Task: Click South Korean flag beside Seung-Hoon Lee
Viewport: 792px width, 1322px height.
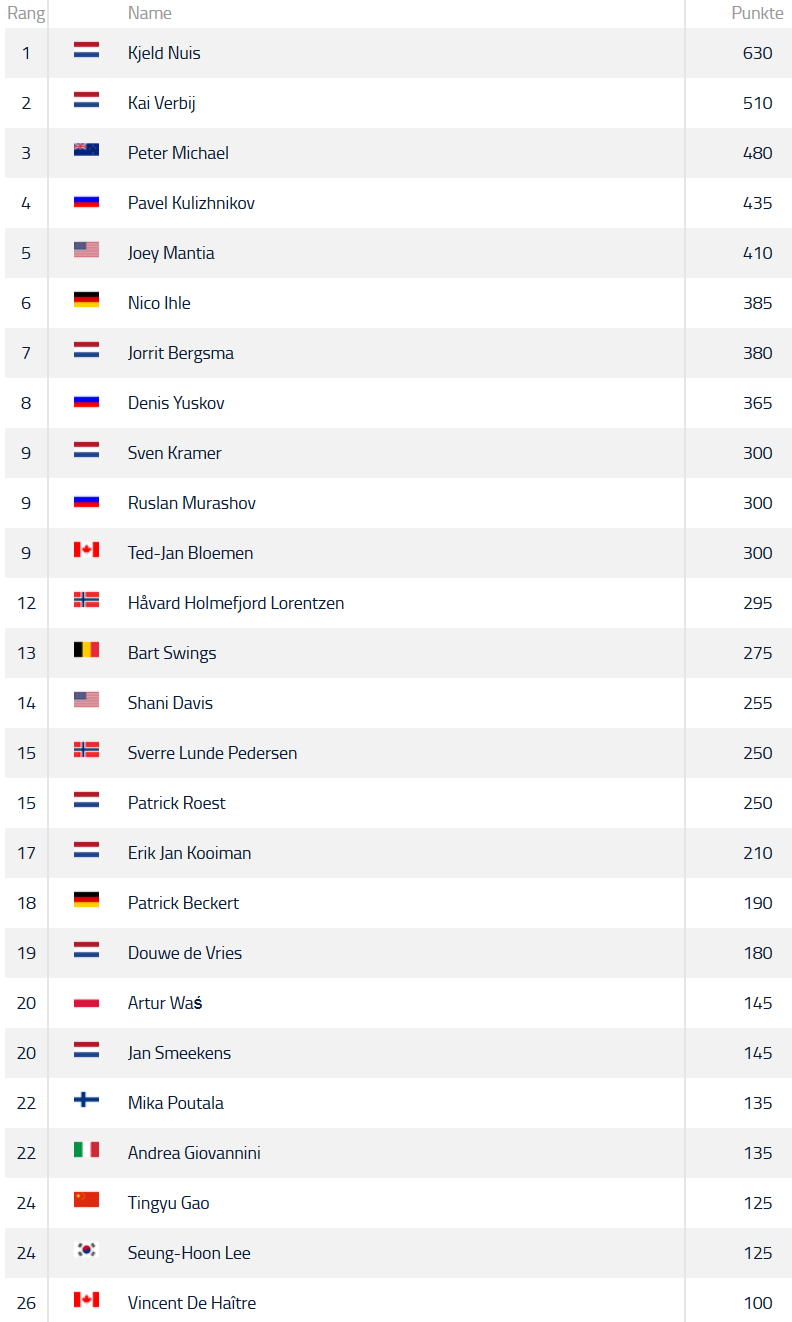Action: (x=86, y=1250)
